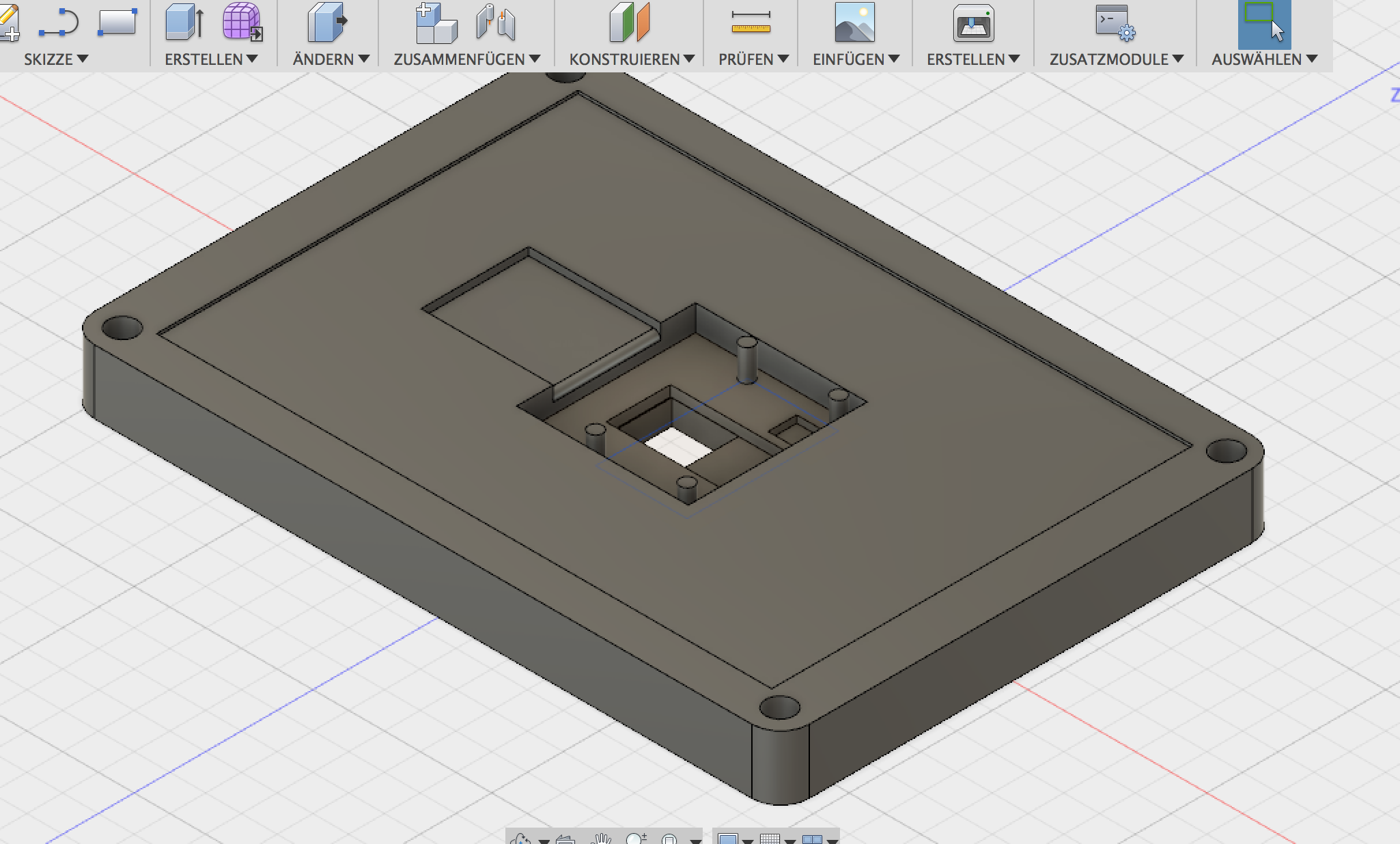The height and width of the screenshot is (844, 1400).
Task: Expand the AUSWÄHLEN dropdown menu
Action: (1265, 59)
